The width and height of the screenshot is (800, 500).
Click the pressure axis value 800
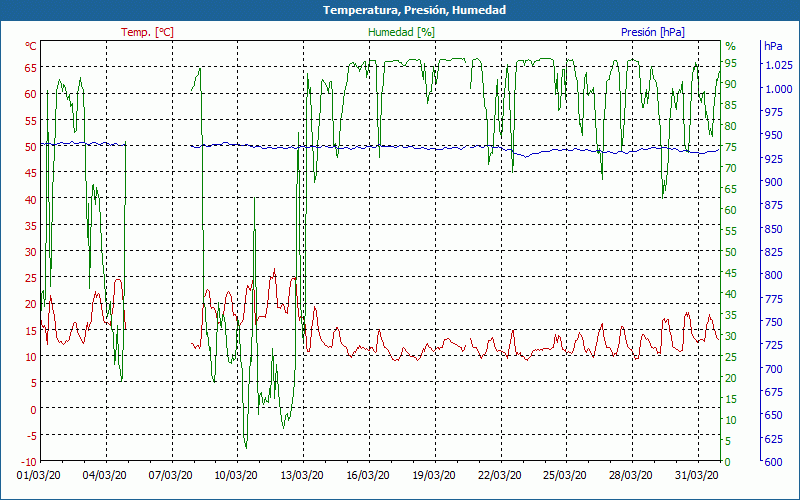tap(772, 275)
